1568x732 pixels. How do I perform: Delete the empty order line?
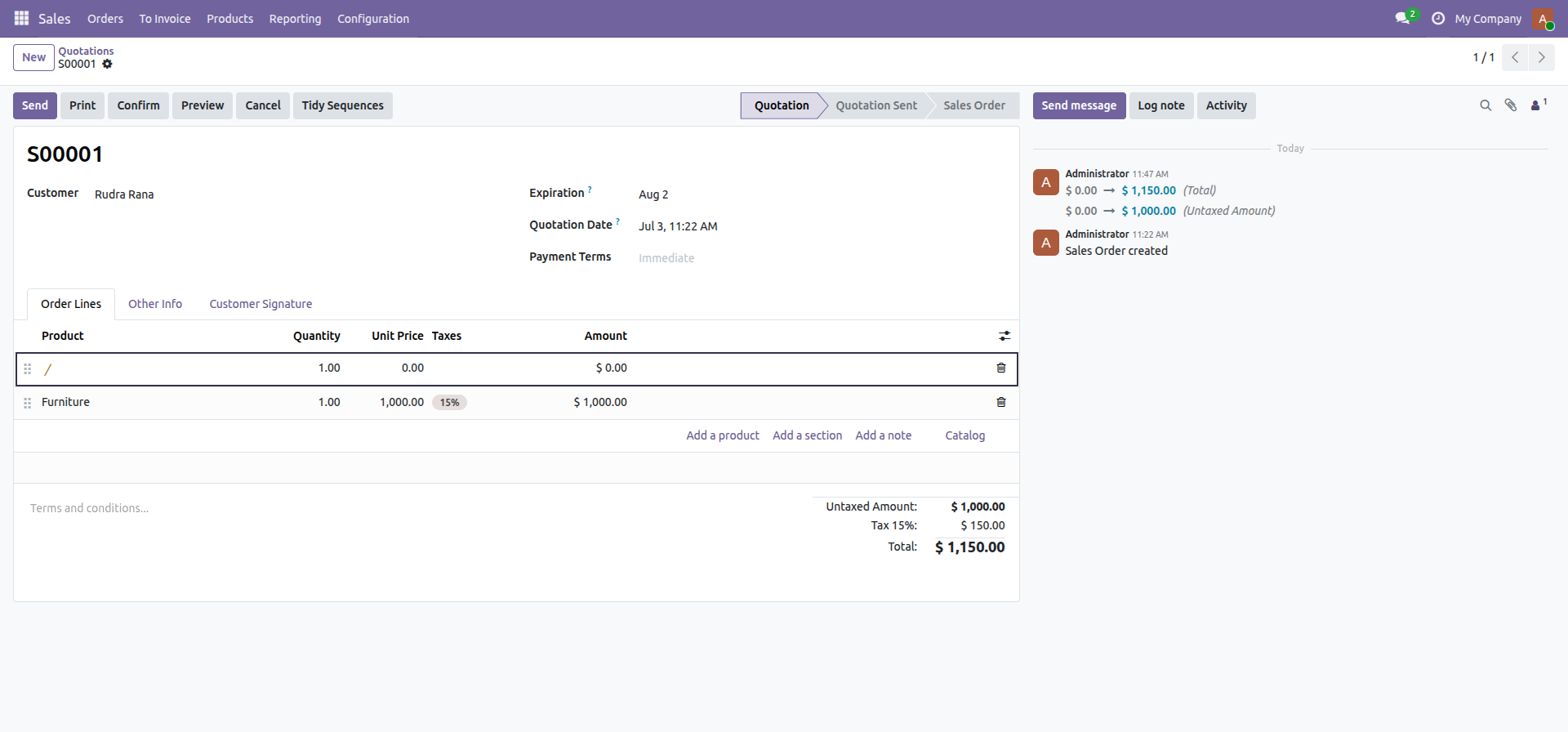click(x=1001, y=368)
